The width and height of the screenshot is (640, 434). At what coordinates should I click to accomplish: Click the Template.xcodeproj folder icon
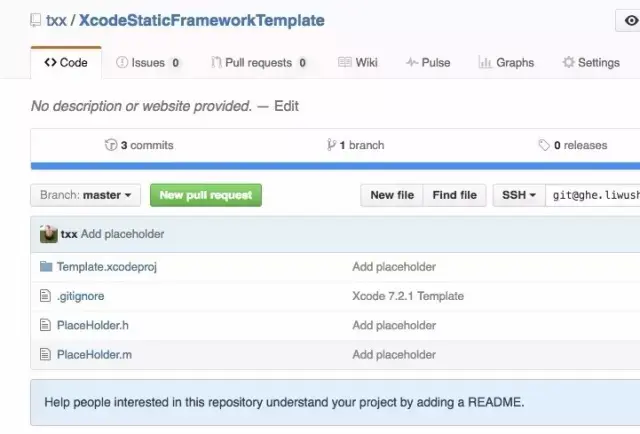[x=45, y=267]
